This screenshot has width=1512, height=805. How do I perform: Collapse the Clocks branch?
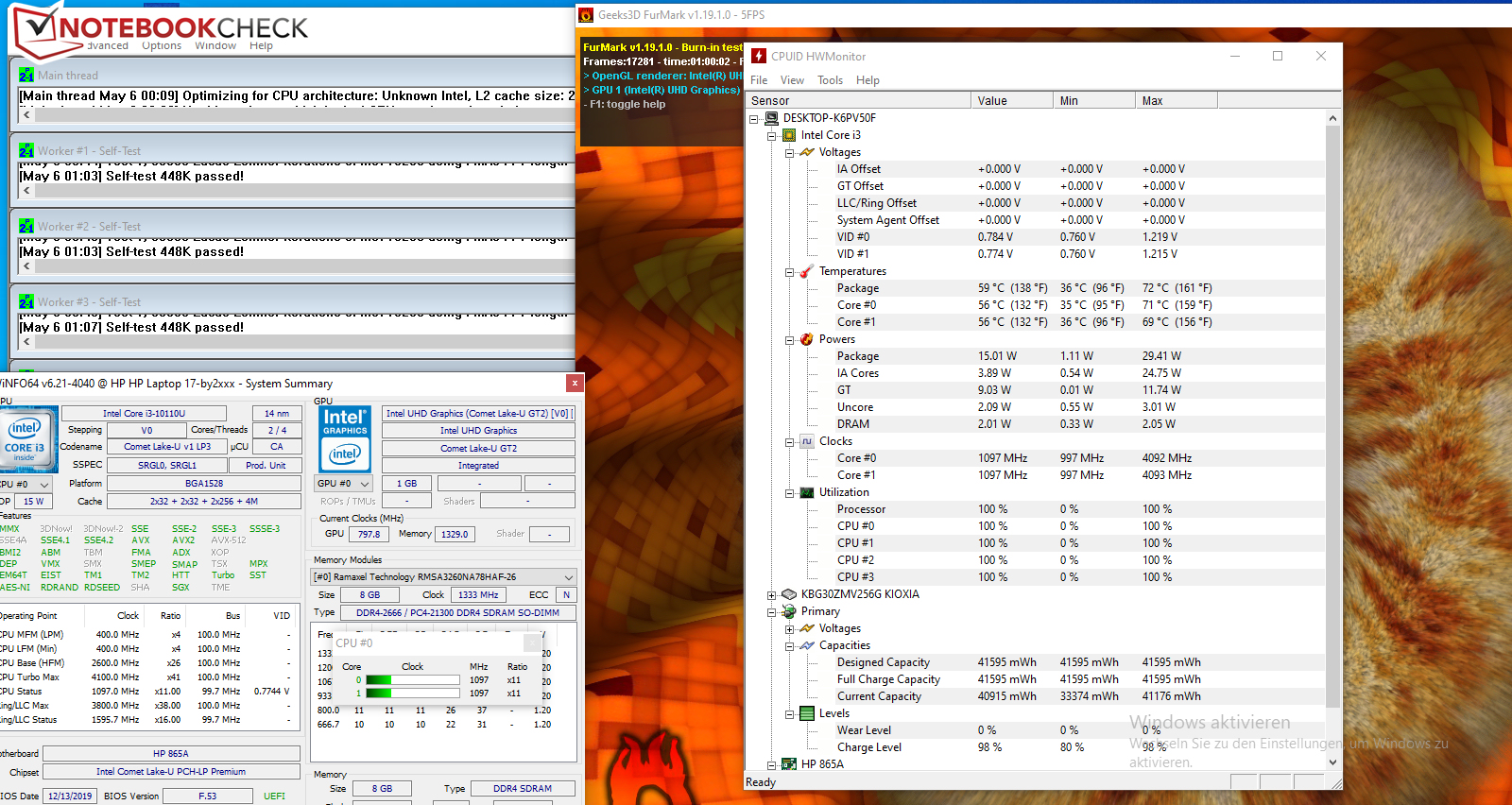point(790,442)
